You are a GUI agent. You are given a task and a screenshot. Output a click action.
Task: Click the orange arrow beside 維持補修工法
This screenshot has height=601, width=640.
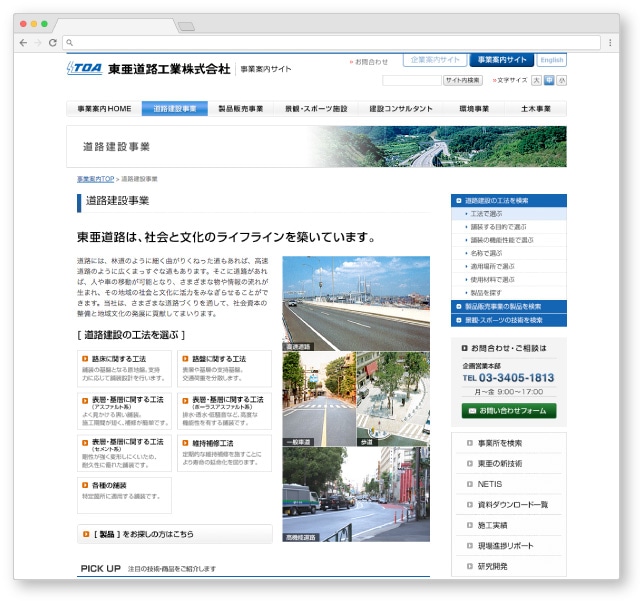185,443
